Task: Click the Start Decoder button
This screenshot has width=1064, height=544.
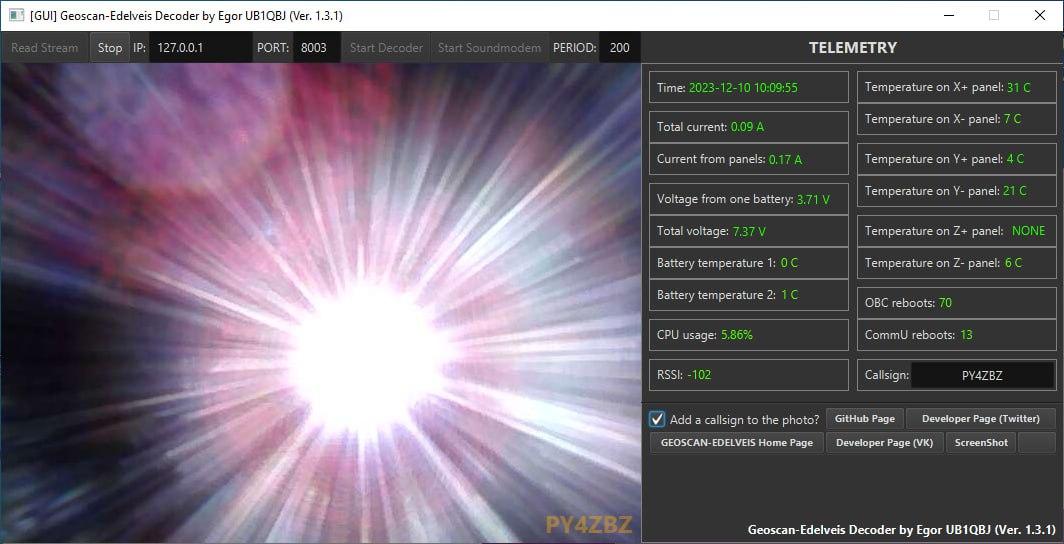Action: [386, 48]
